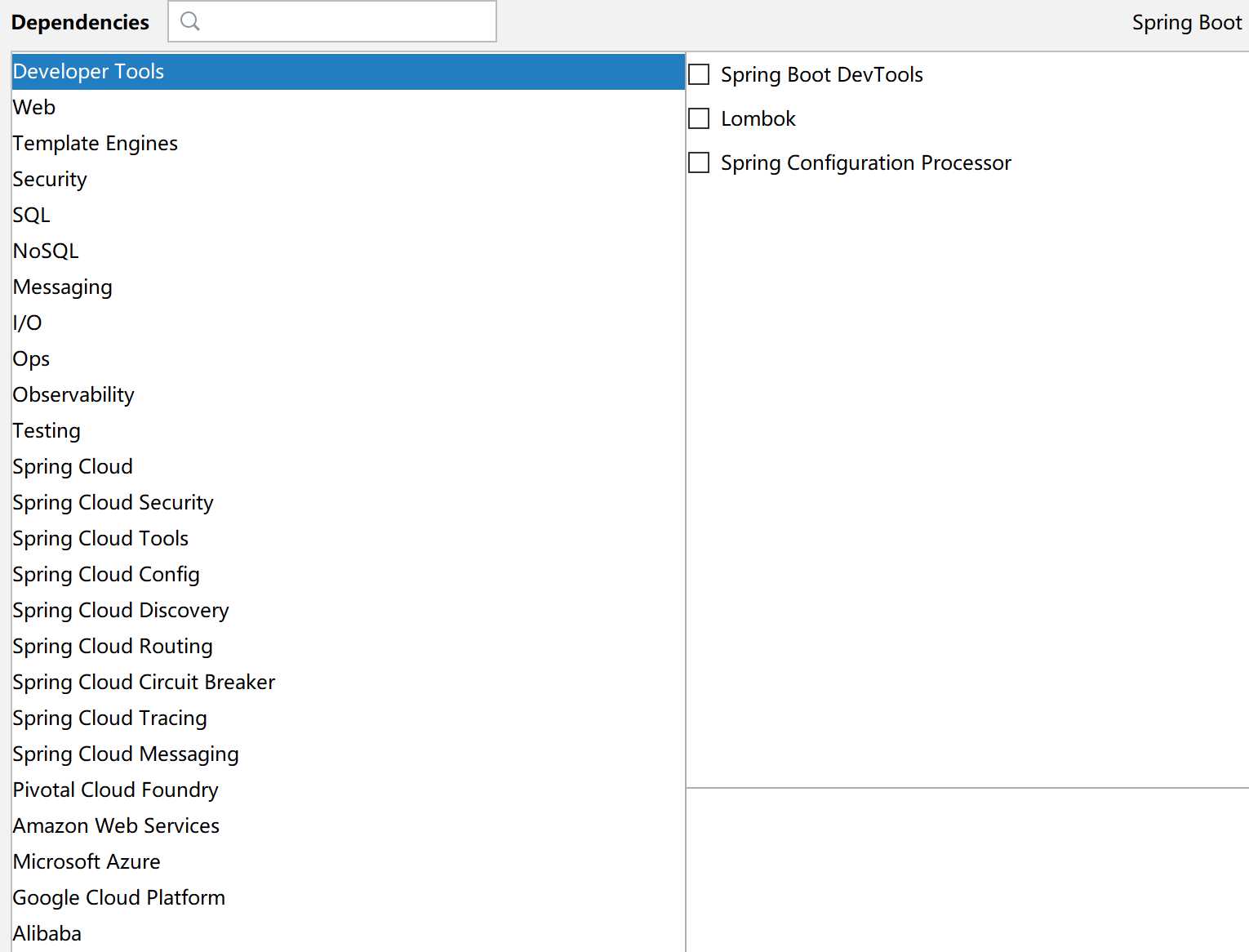Select Spring Cloud Routing category
Image resolution: width=1249 pixels, height=952 pixels.
click(349, 647)
